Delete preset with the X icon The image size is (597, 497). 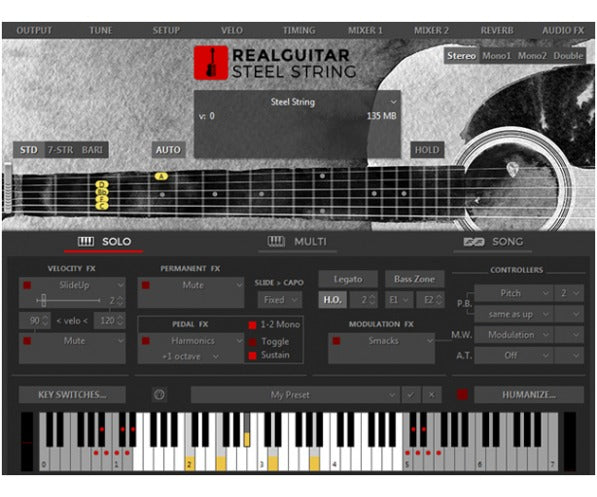[x=431, y=395]
